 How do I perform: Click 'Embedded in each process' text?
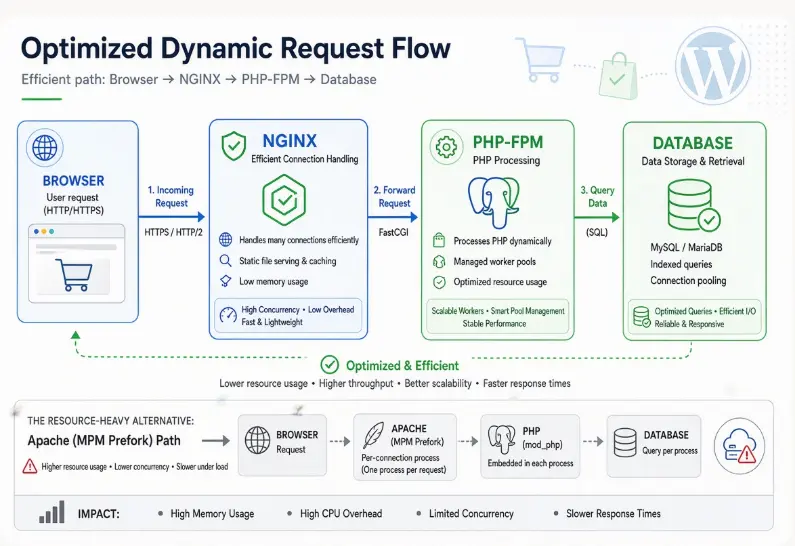click(530, 463)
